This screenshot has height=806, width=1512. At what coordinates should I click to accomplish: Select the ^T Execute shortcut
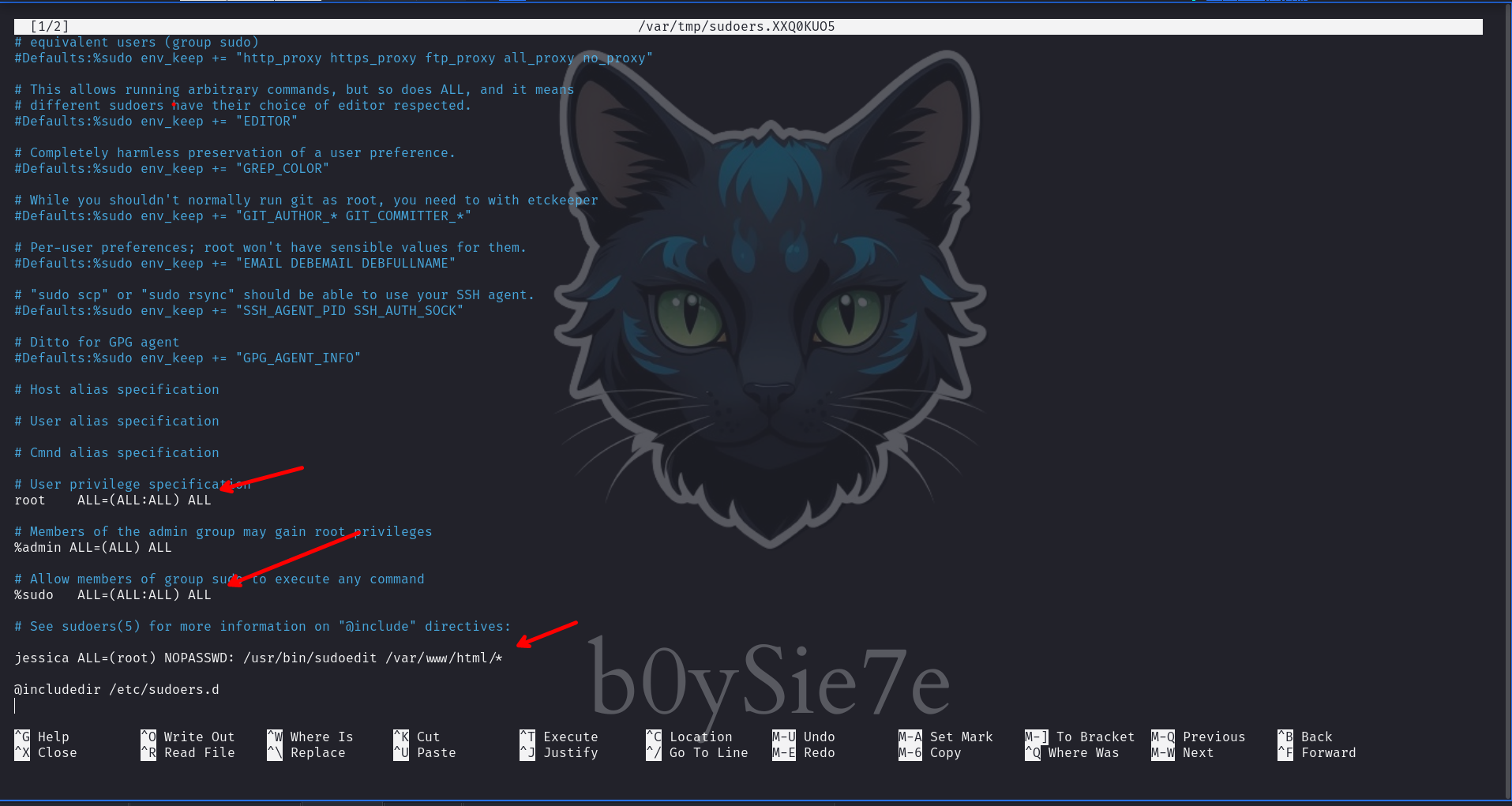click(559, 737)
